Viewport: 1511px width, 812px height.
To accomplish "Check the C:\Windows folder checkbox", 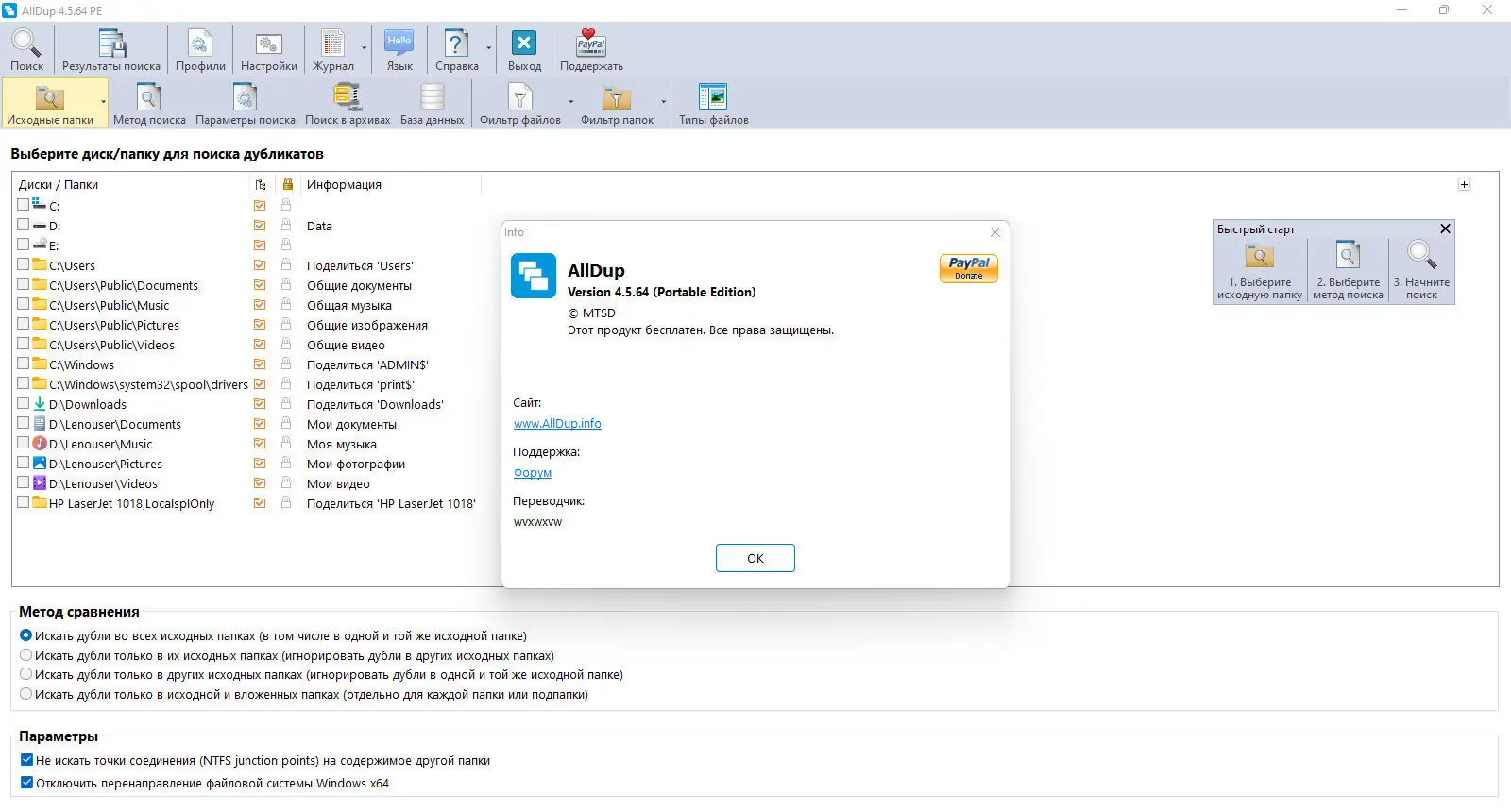I will [24, 364].
